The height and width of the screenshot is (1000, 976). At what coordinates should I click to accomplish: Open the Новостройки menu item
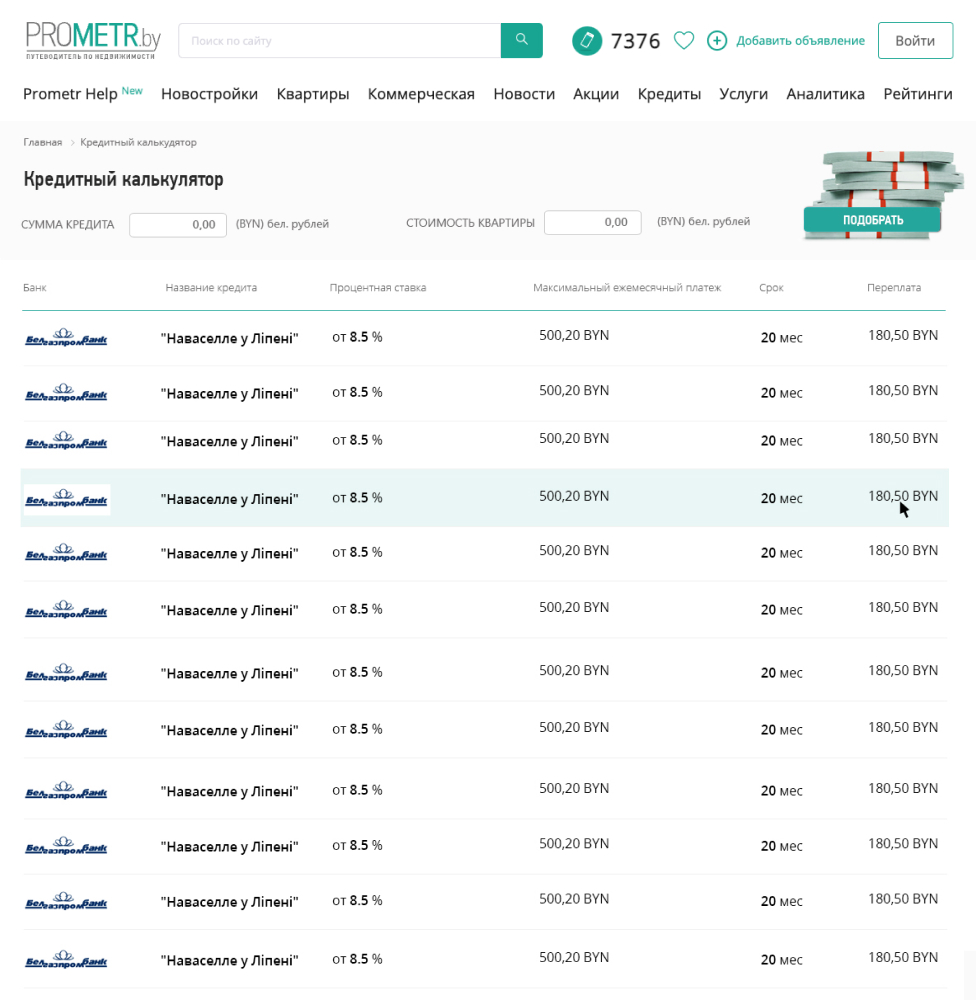pos(209,94)
